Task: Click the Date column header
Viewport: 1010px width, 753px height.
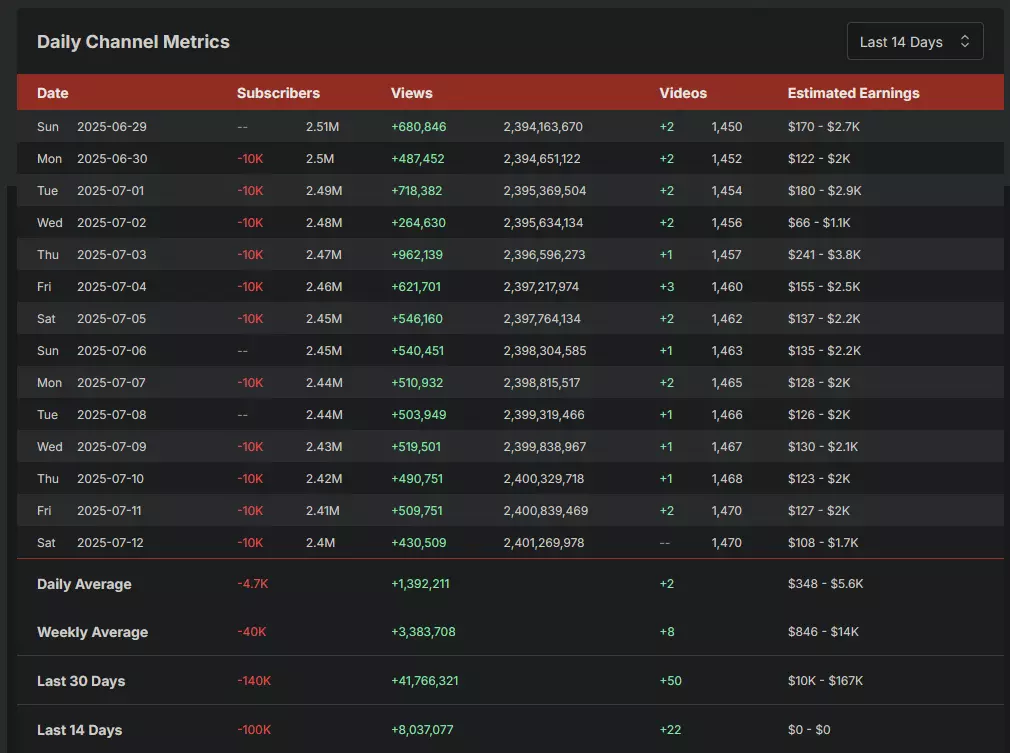Action: 53,93
